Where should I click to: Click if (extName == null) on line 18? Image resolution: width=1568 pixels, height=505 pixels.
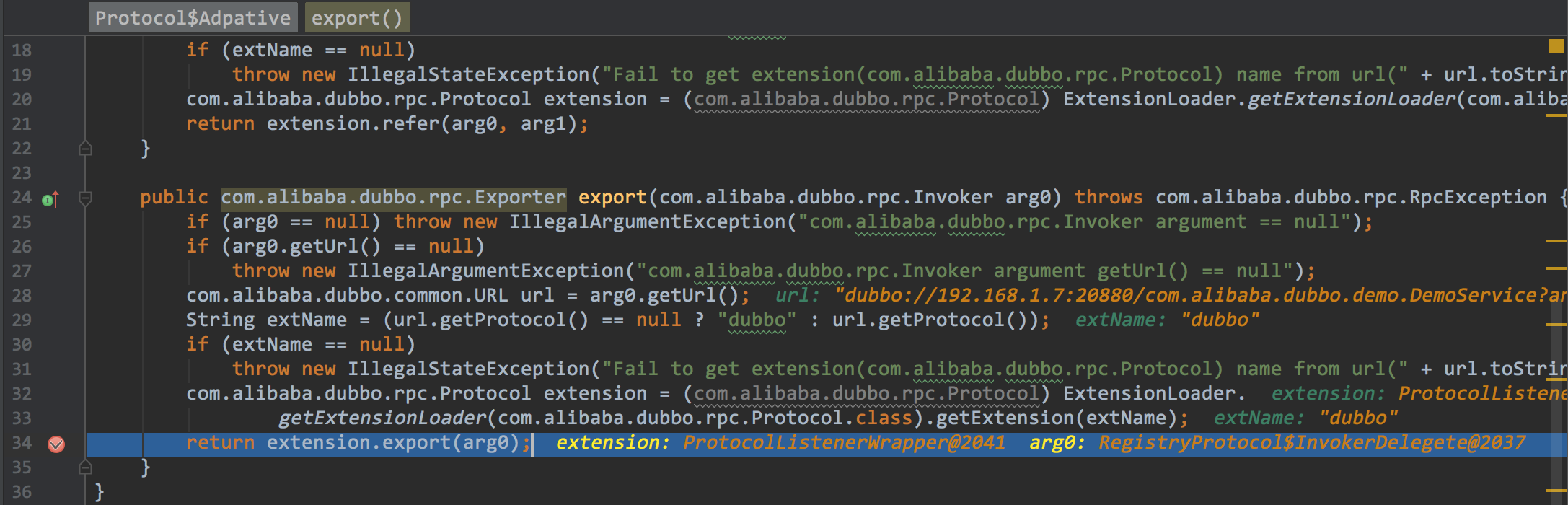301,50
